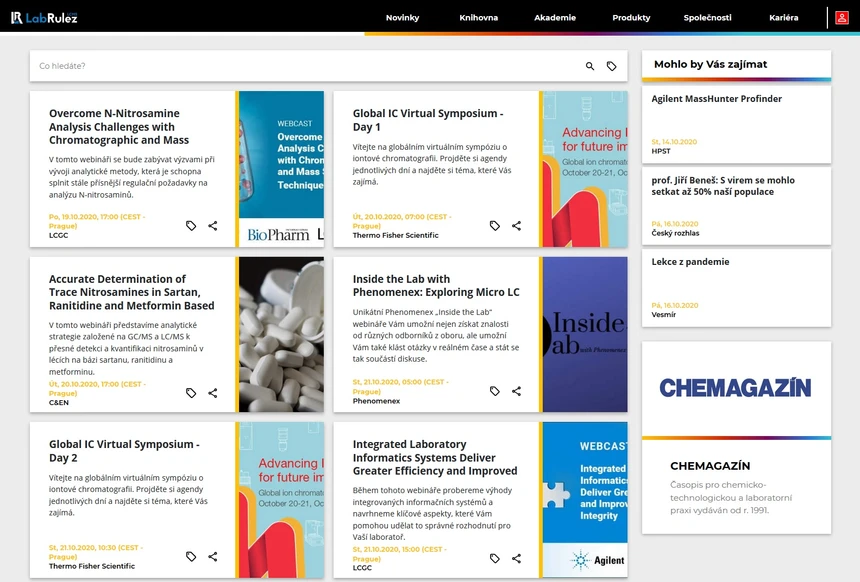Click 'Thermo Fisher Scientific' under Day 2 card
860x582 pixels.
coord(92,566)
